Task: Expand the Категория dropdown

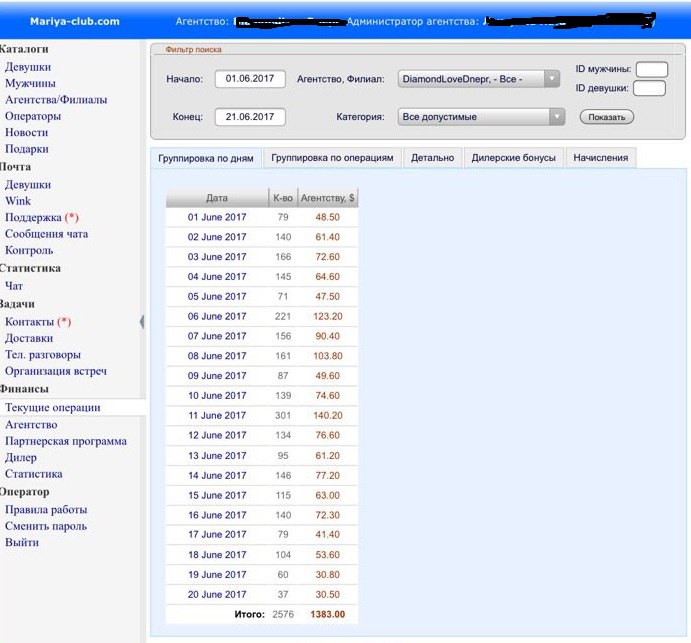Action: point(481,117)
